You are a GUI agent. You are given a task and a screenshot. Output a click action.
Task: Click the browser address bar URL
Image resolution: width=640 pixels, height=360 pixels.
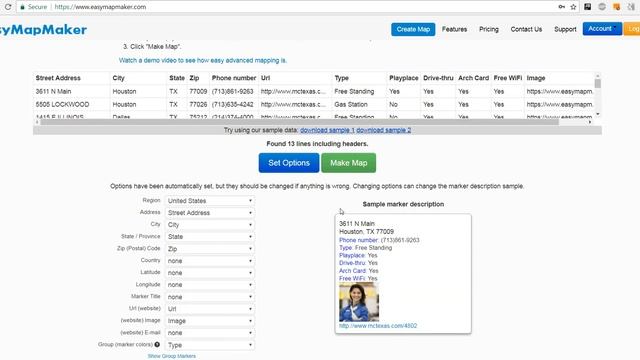100,7
